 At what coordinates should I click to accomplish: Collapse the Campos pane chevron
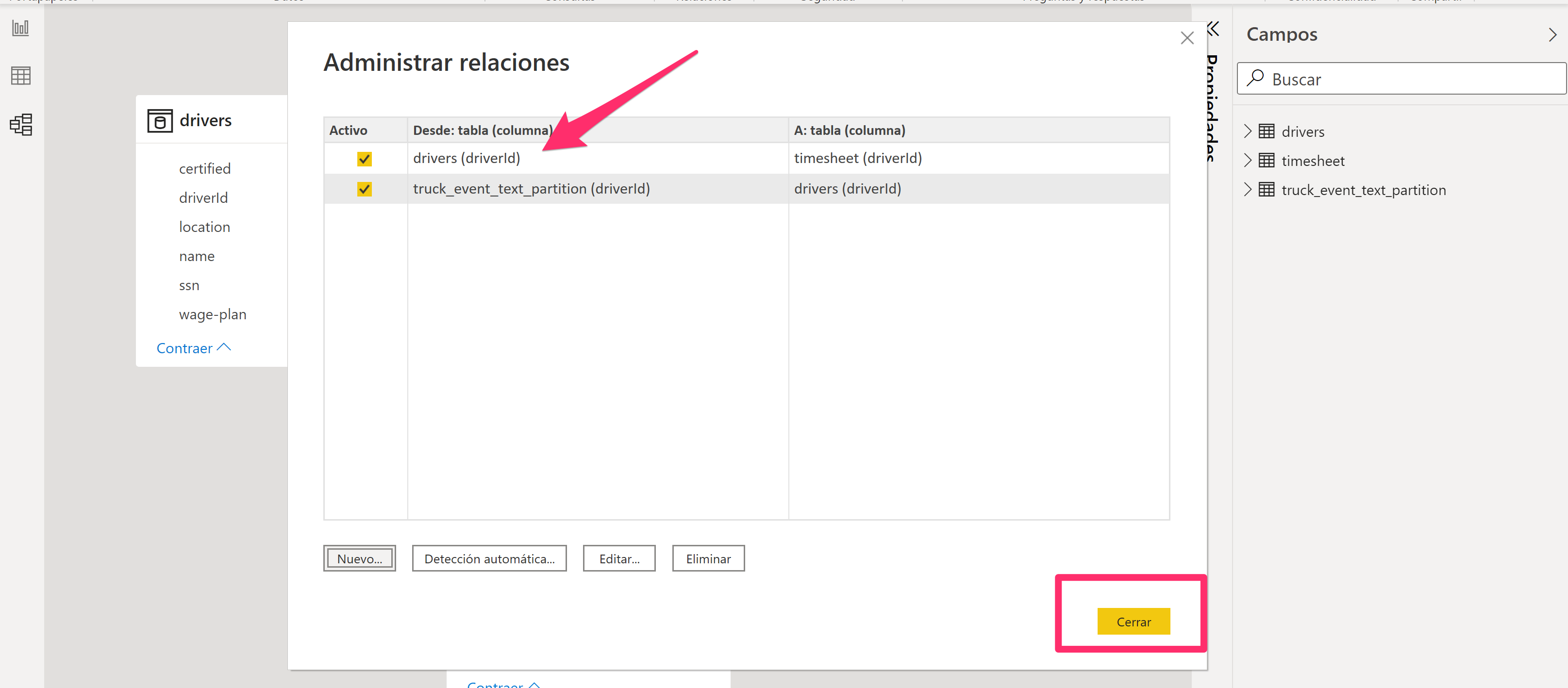[x=1552, y=34]
